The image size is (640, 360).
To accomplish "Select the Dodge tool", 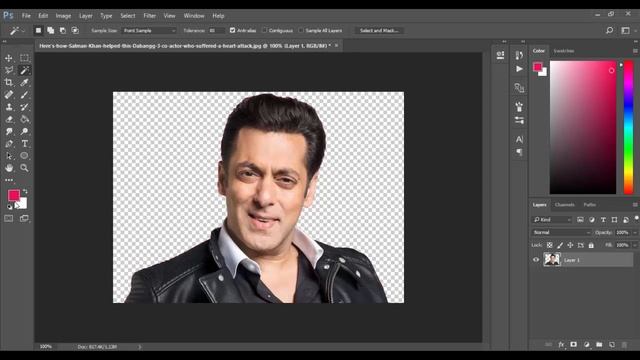I will coord(24,131).
